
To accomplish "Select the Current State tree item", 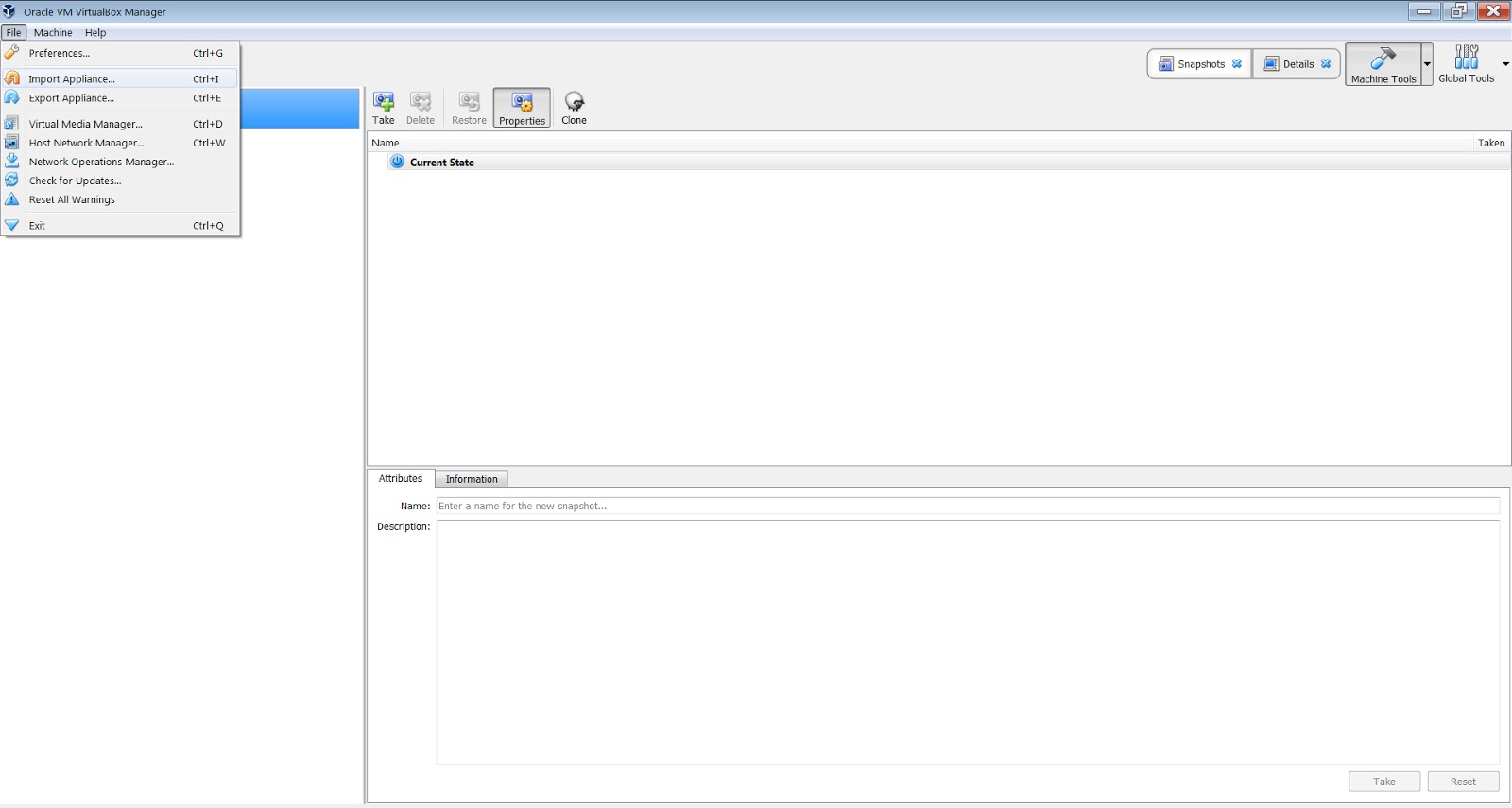I will pyautogui.click(x=441, y=163).
